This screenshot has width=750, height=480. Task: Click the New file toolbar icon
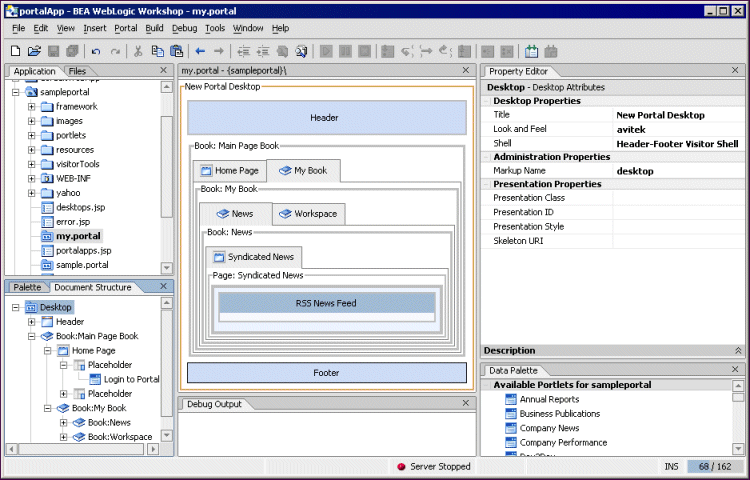click(15, 51)
